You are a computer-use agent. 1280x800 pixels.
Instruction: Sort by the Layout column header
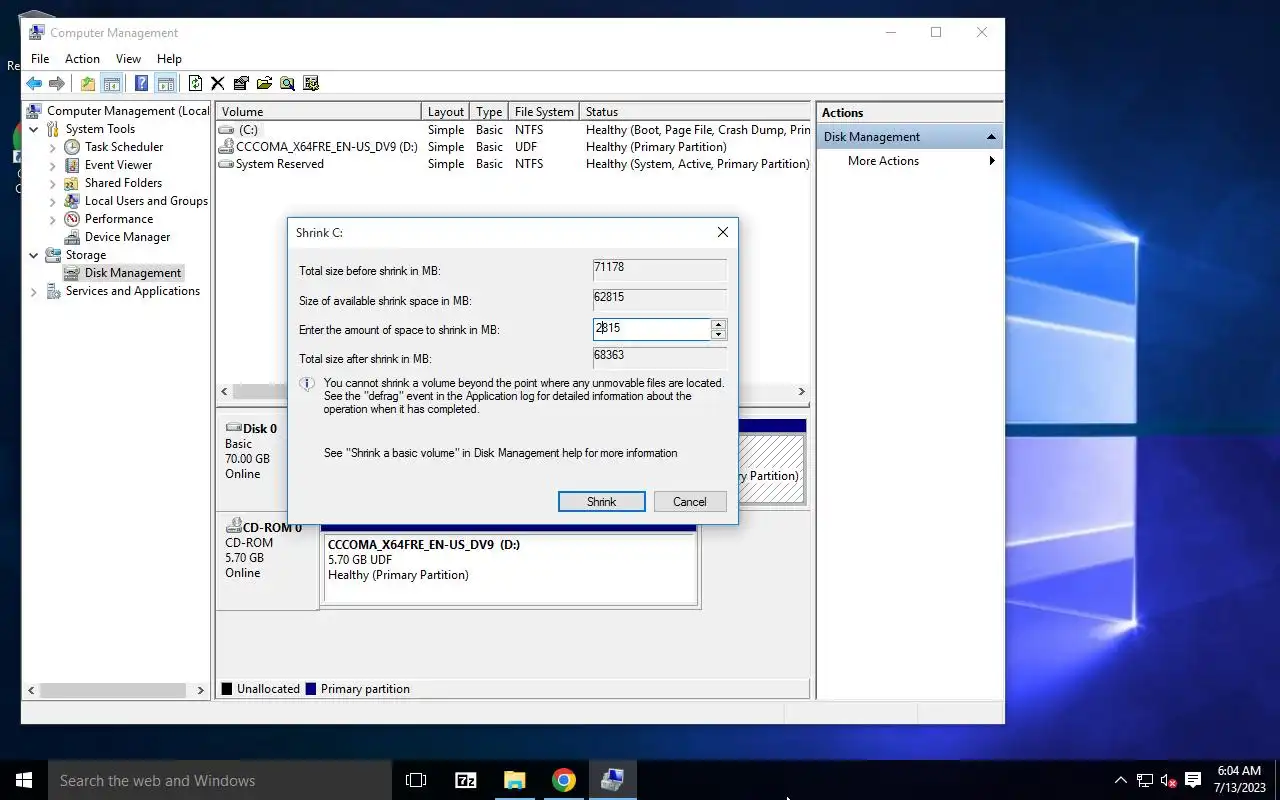pos(446,112)
